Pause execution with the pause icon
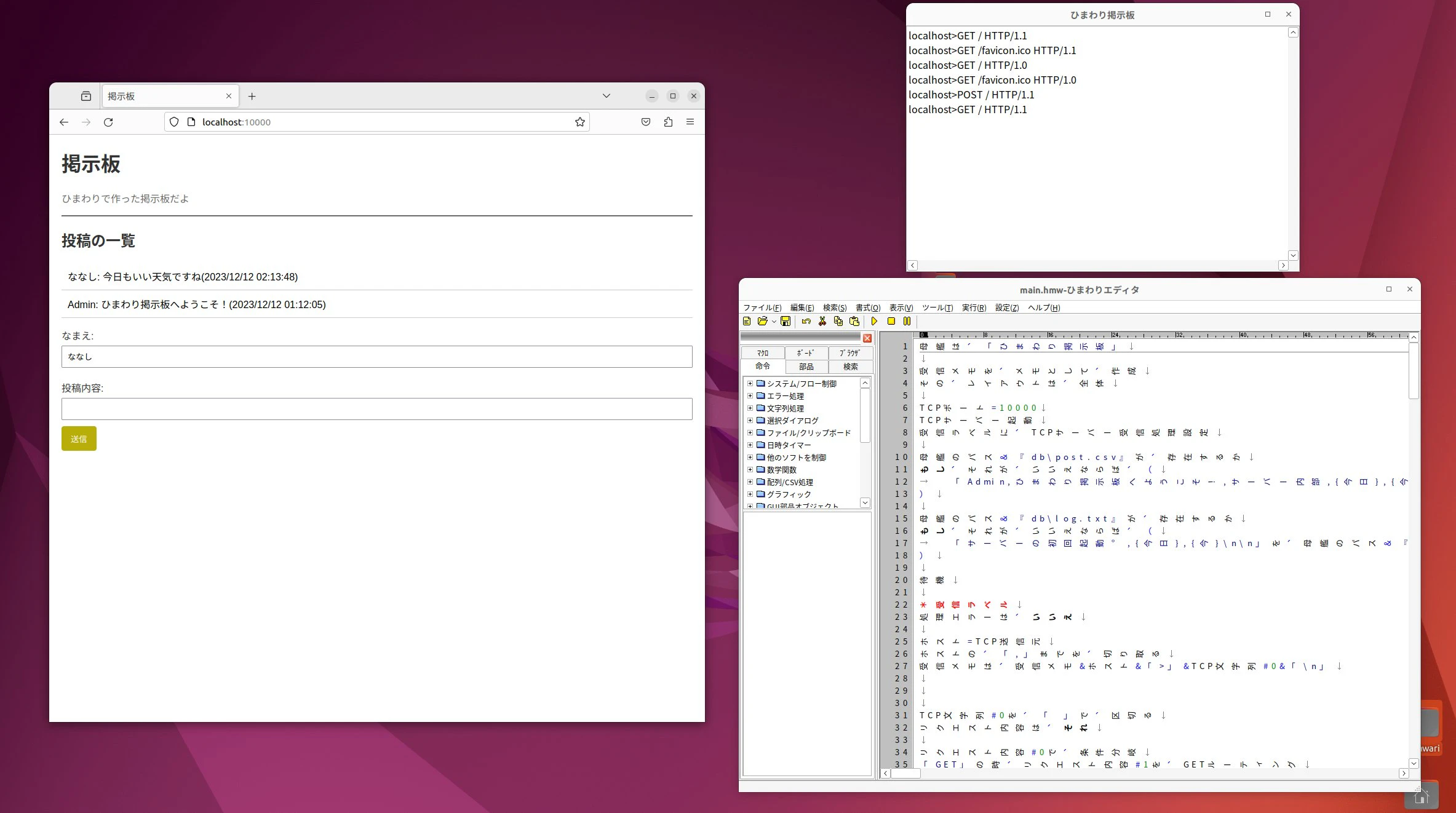 pos(907,321)
